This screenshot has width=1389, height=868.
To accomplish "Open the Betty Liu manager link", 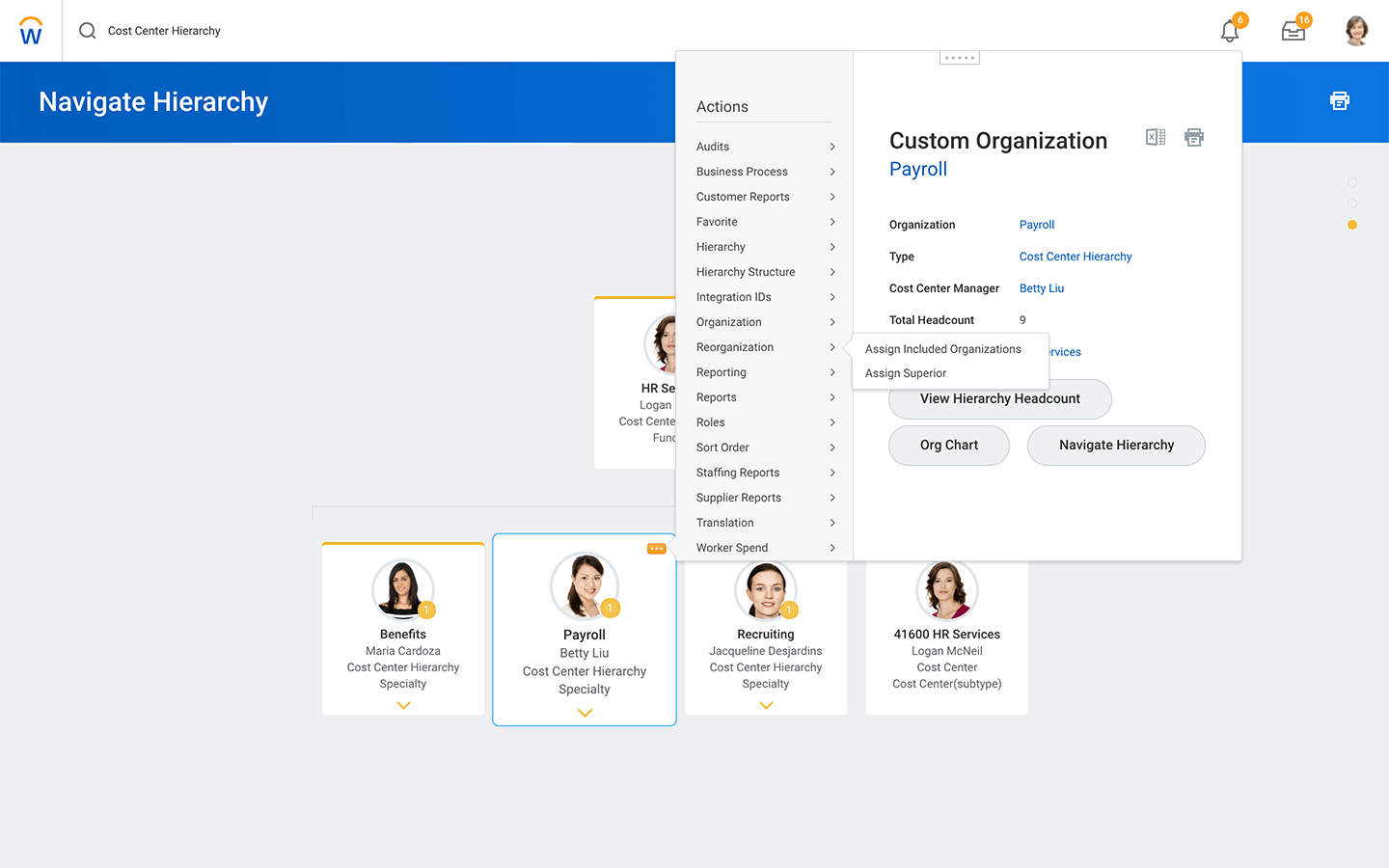I will click(1042, 288).
